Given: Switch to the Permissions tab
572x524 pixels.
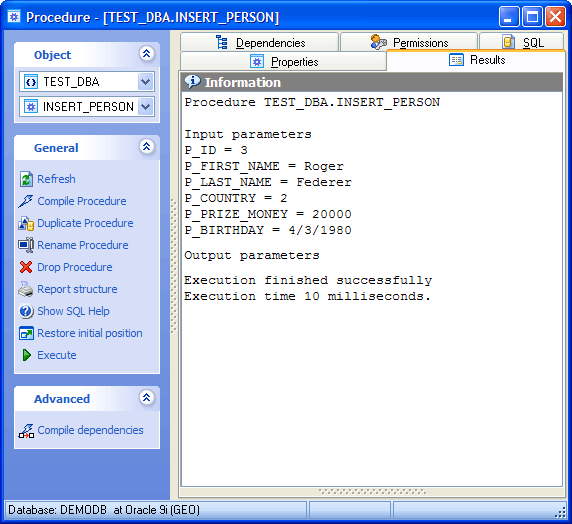Looking at the screenshot, I should coord(409,42).
